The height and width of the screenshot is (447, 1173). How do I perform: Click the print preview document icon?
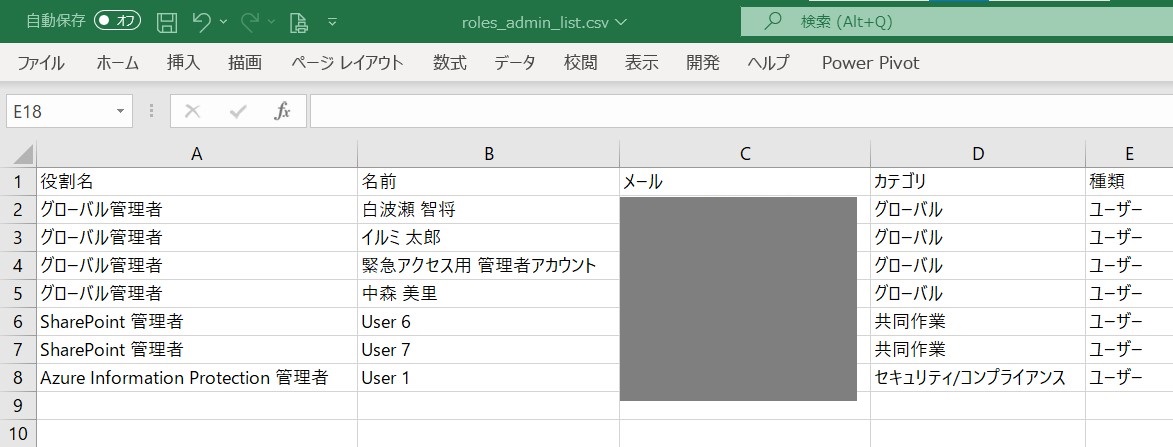coord(298,22)
